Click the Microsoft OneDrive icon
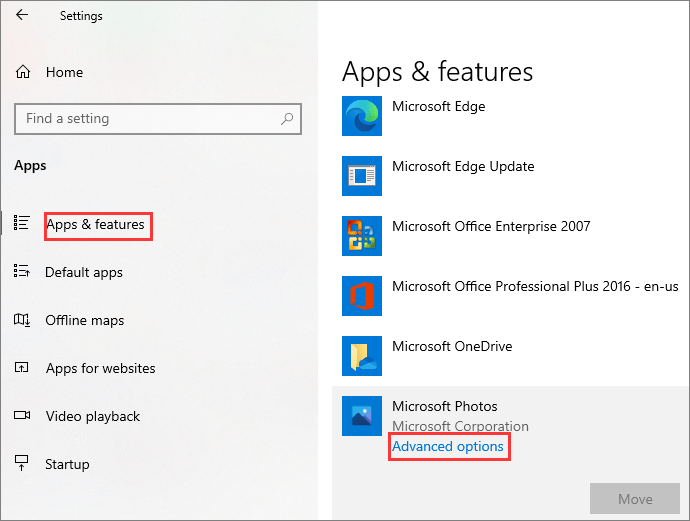 [x=361, y=356]
